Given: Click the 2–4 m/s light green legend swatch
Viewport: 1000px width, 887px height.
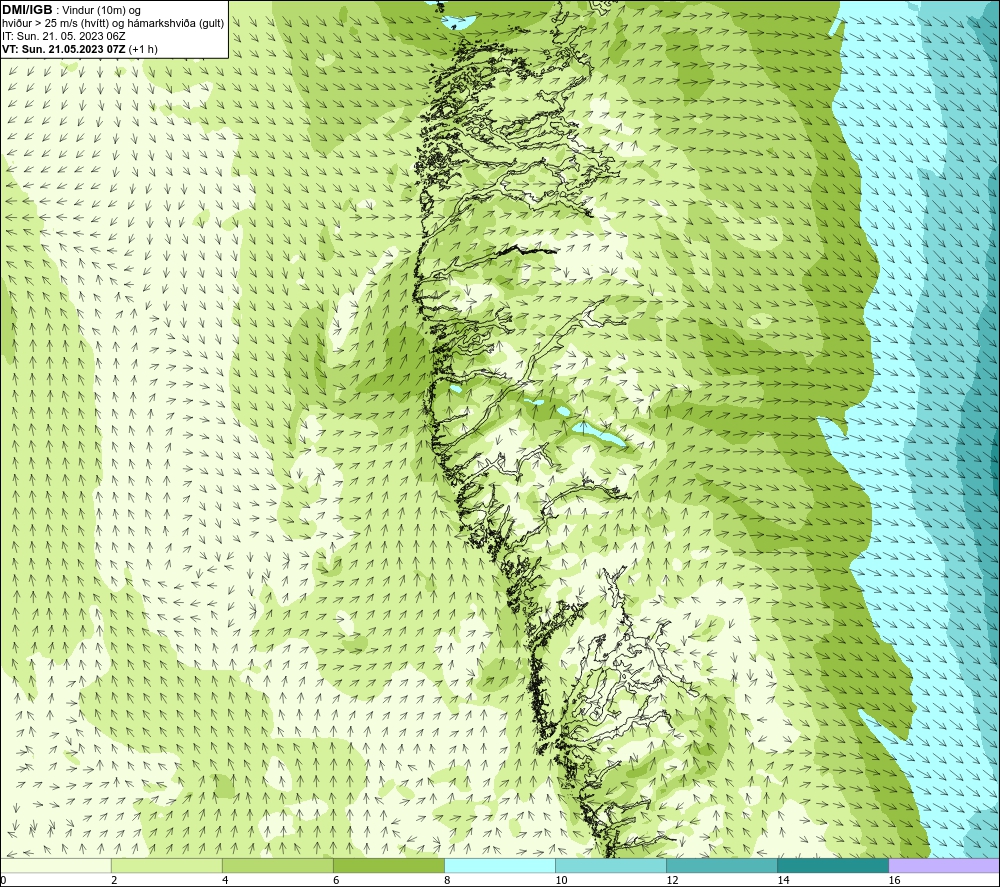Looking at the screenshot, I should pyautogui.click(x=166, y=865).
